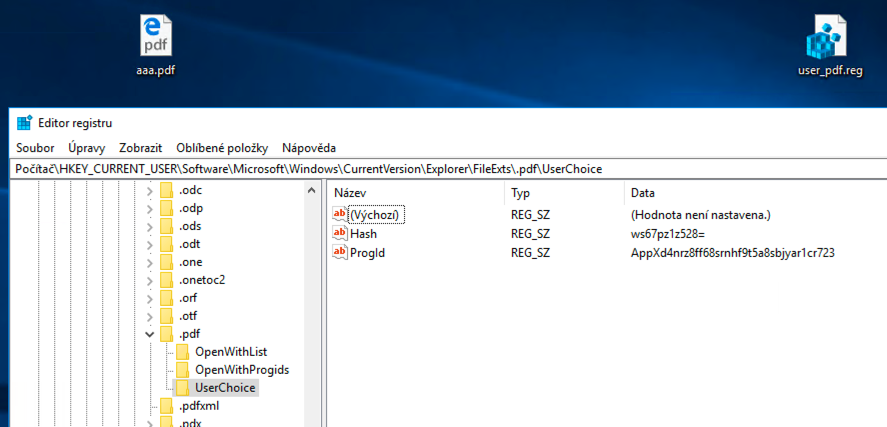Select the .onetoc2 tree label
The image size is (887, 427).
(x=202, y=281)
